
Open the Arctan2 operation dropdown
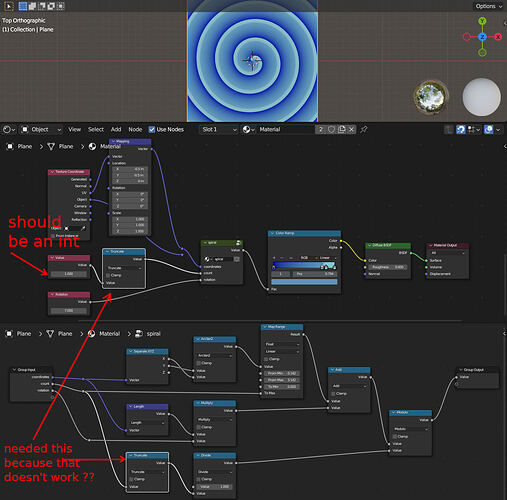click(215, 356)
